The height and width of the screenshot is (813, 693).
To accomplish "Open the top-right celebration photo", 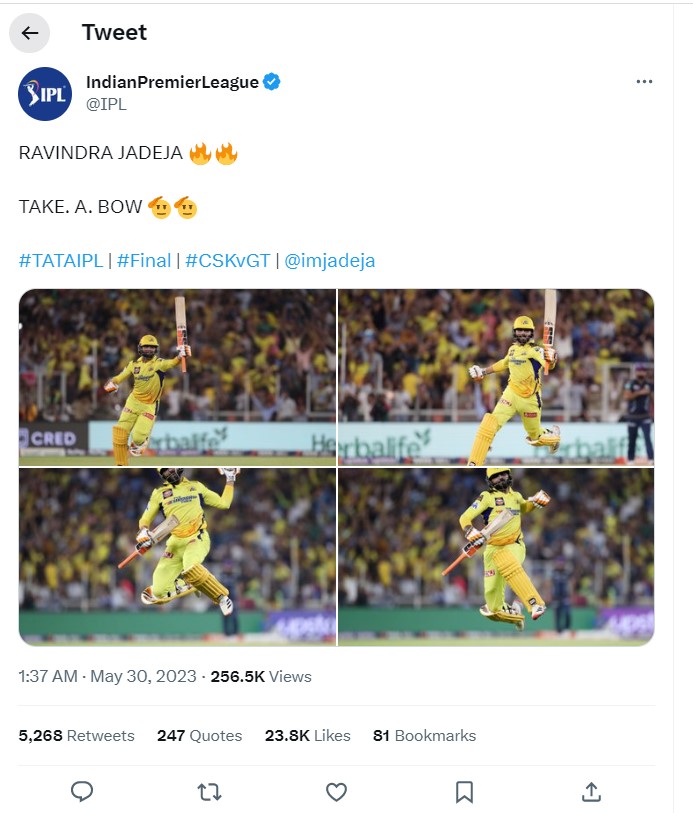I will (496, 377).
